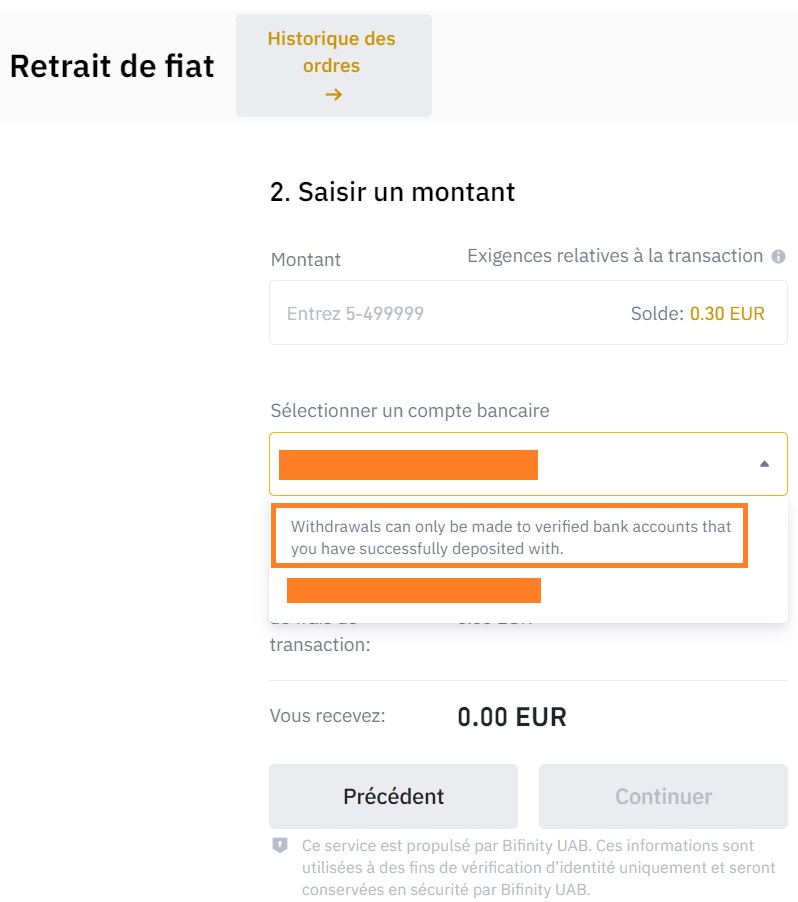Click the shield icon next to Bifinity disclaimer
The width and height of the screenshot is (798, 902).
pyautogui.click(x=277, y=845)
